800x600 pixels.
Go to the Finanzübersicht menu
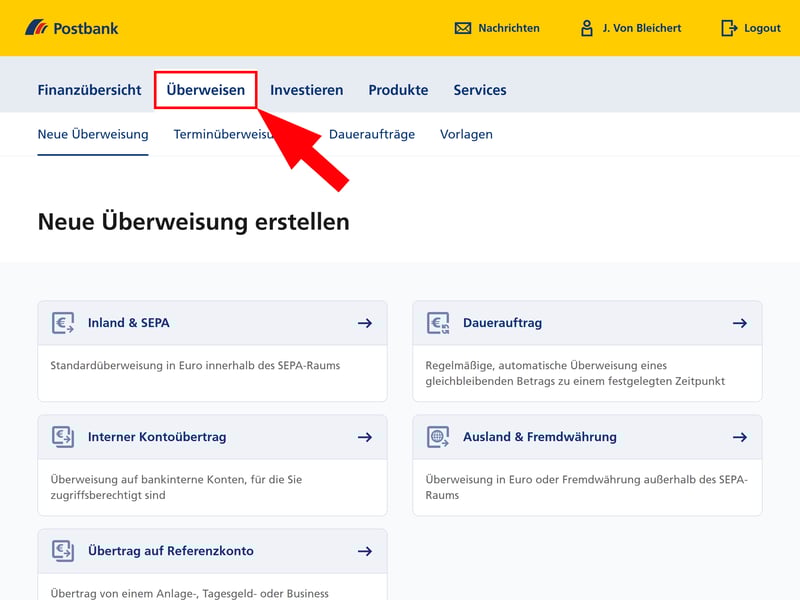click(89, 90)
